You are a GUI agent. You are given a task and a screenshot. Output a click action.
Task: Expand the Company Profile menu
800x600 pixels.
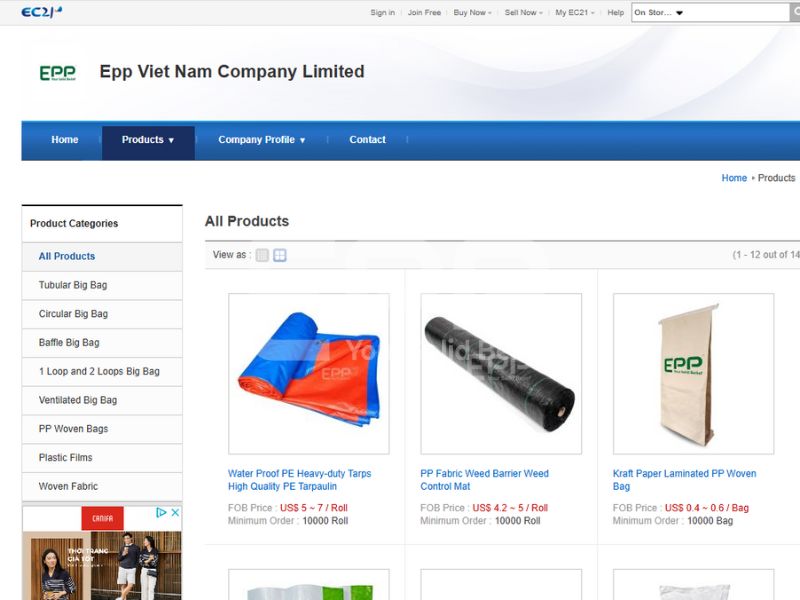(262, 140)
